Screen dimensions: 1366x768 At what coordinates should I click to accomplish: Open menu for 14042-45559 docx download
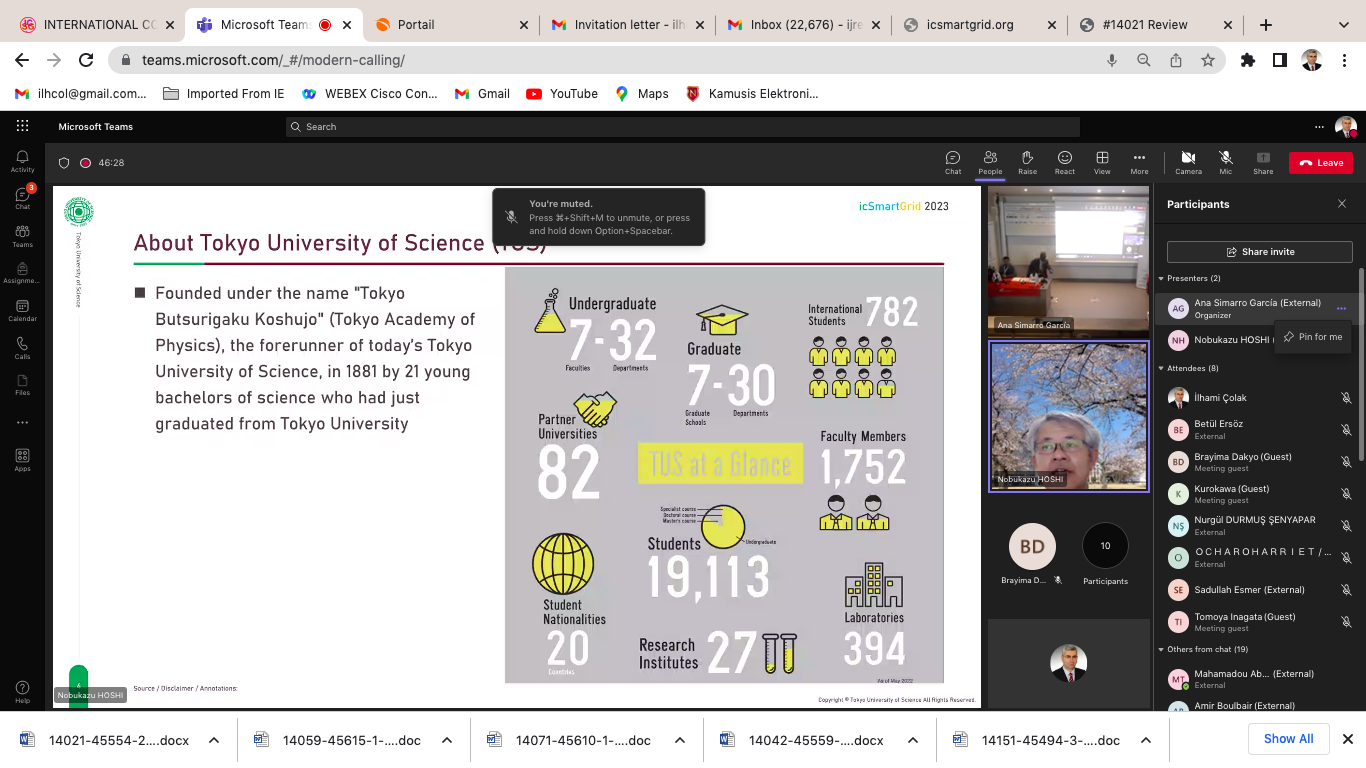point(913,740)
